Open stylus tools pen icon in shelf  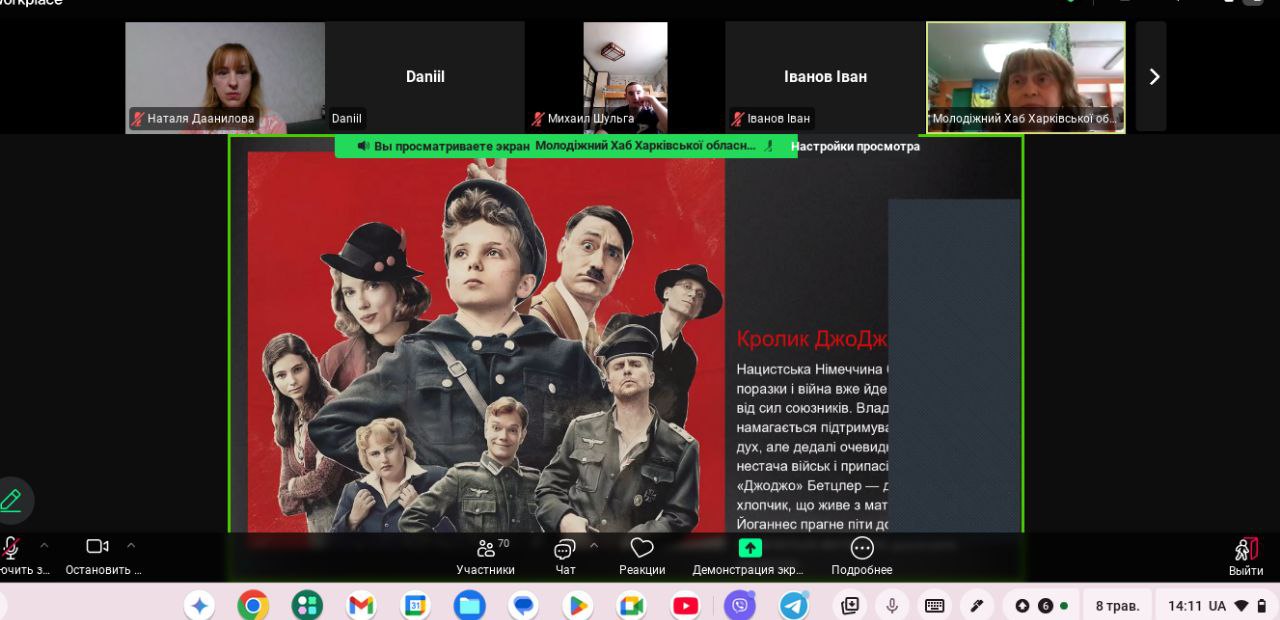click(x=977, y=605)
